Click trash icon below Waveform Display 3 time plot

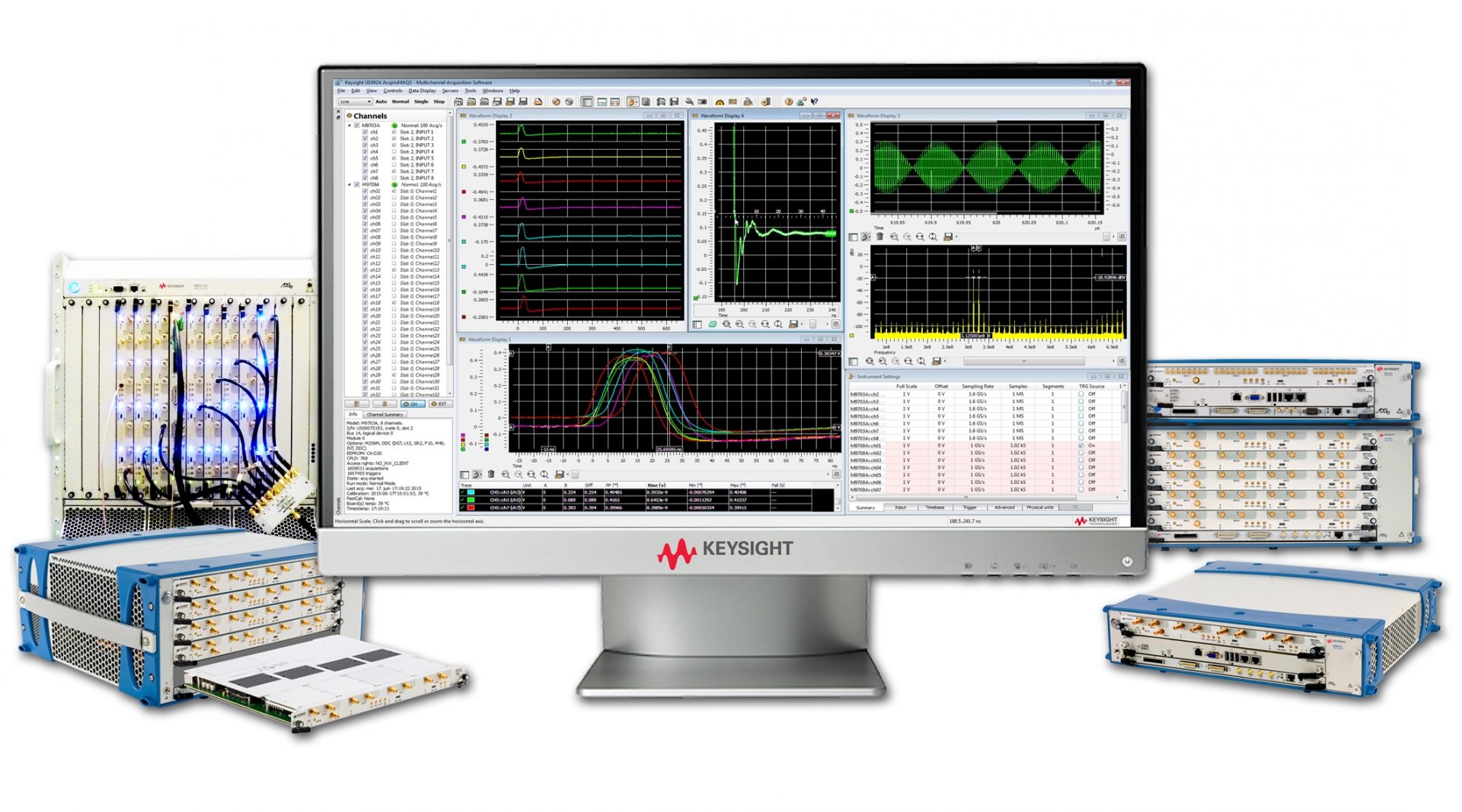[x=879, y=237]
